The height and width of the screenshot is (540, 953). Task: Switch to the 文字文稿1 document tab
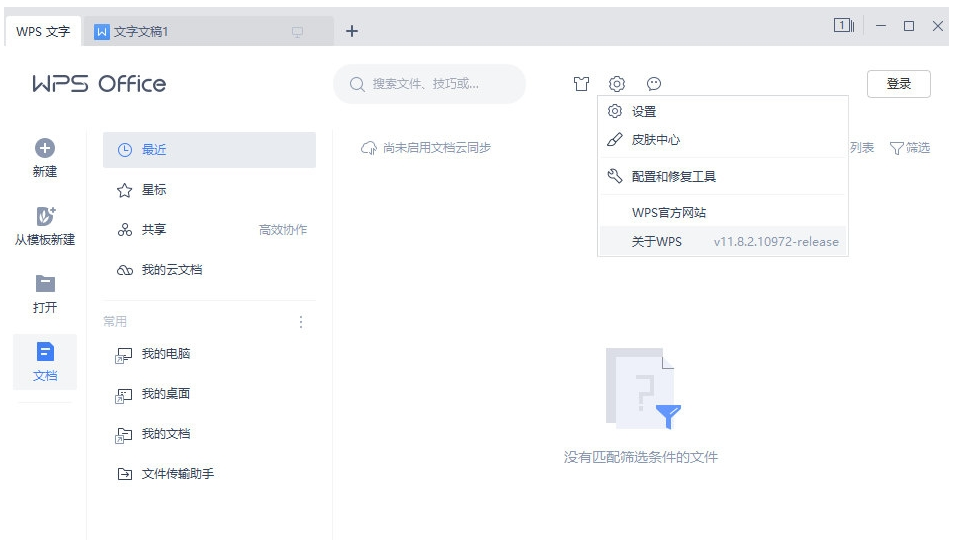point(208,32)
